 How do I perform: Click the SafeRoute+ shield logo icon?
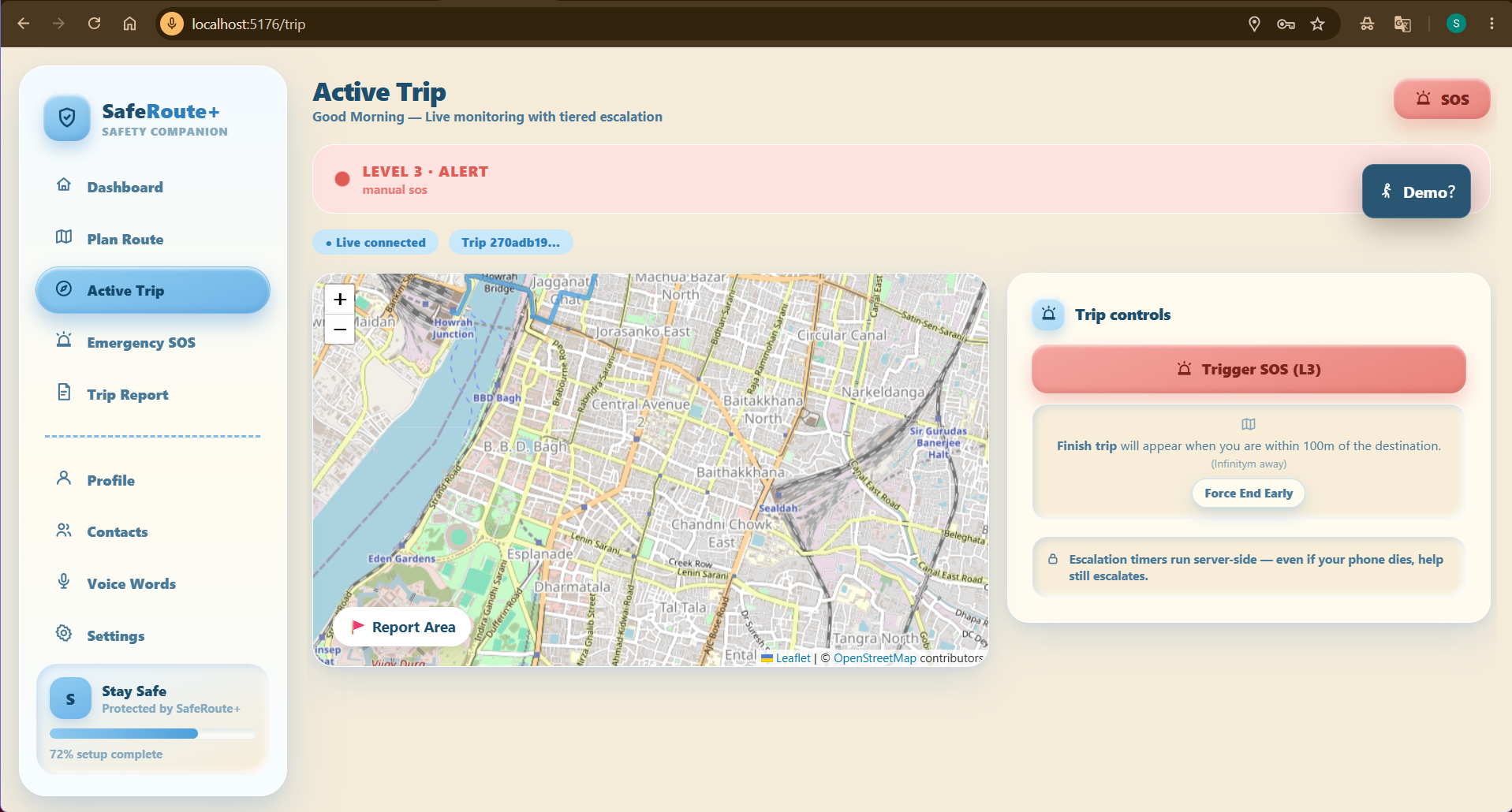click(67, 118)
